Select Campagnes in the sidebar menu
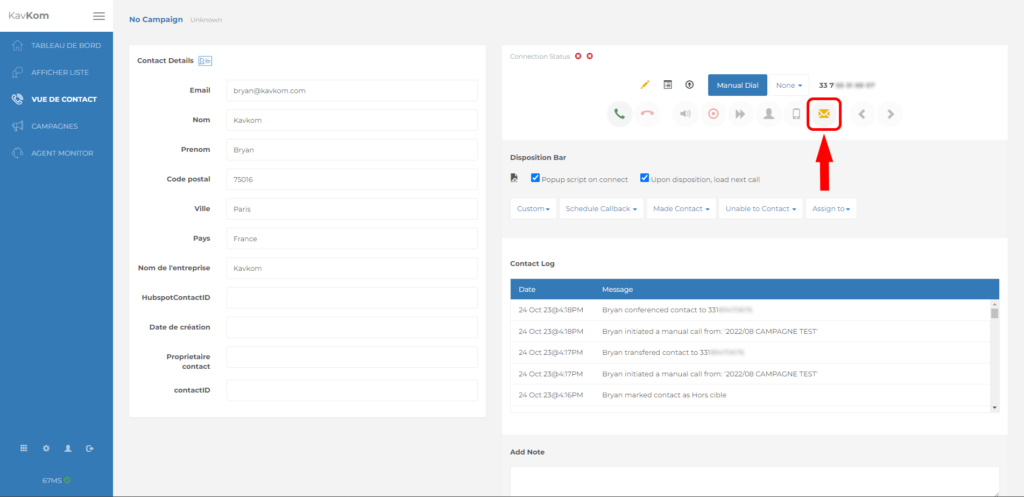1024x497 pixels. coord(54,126)
